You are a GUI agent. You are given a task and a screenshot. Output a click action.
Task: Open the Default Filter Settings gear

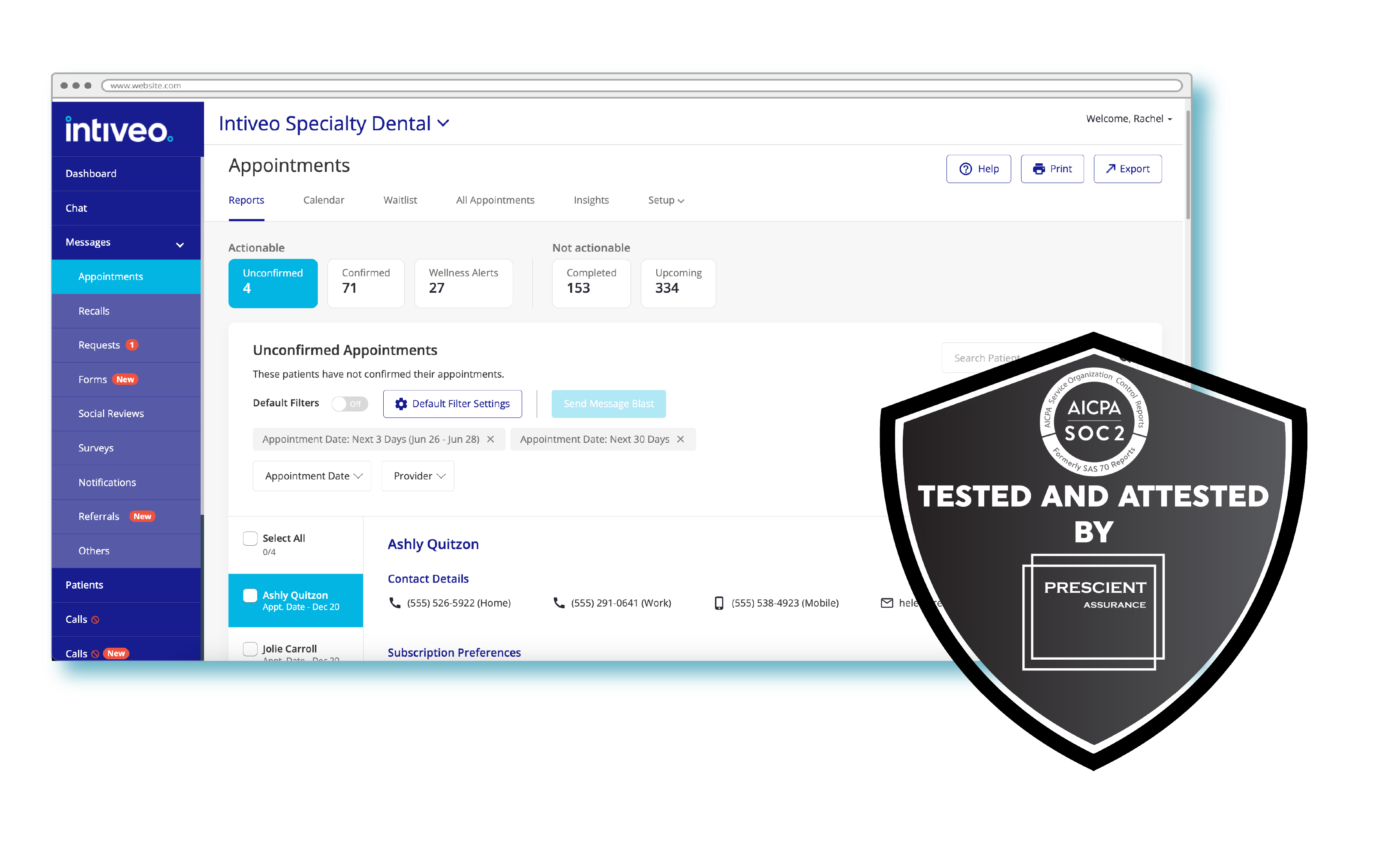452,404
